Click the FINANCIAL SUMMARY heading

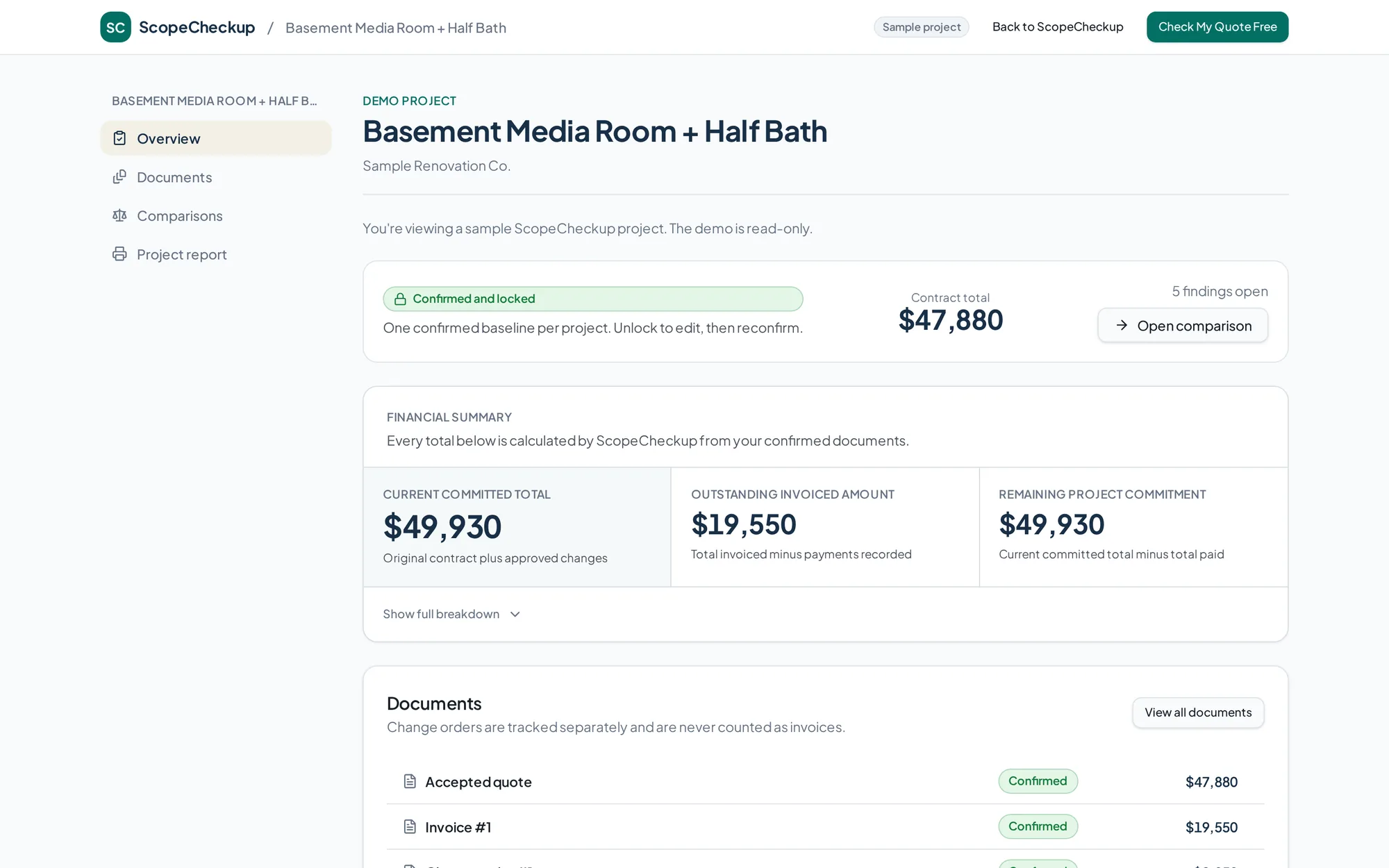coord(449,417)
